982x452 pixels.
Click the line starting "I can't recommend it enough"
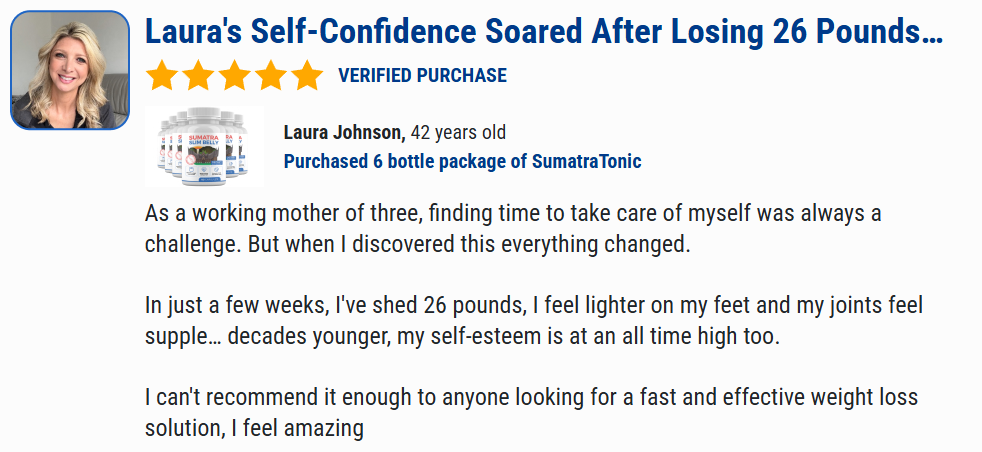[x=531, y=397]
